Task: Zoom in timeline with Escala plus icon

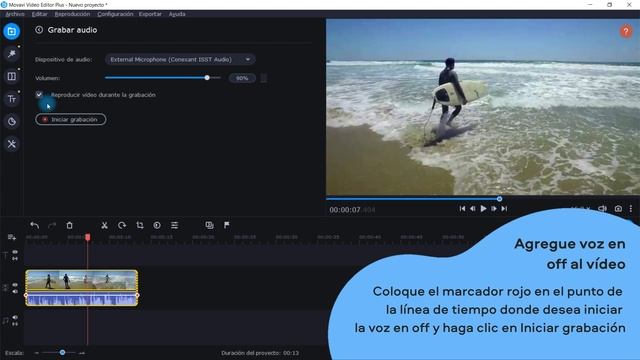Action: [82, 353]
